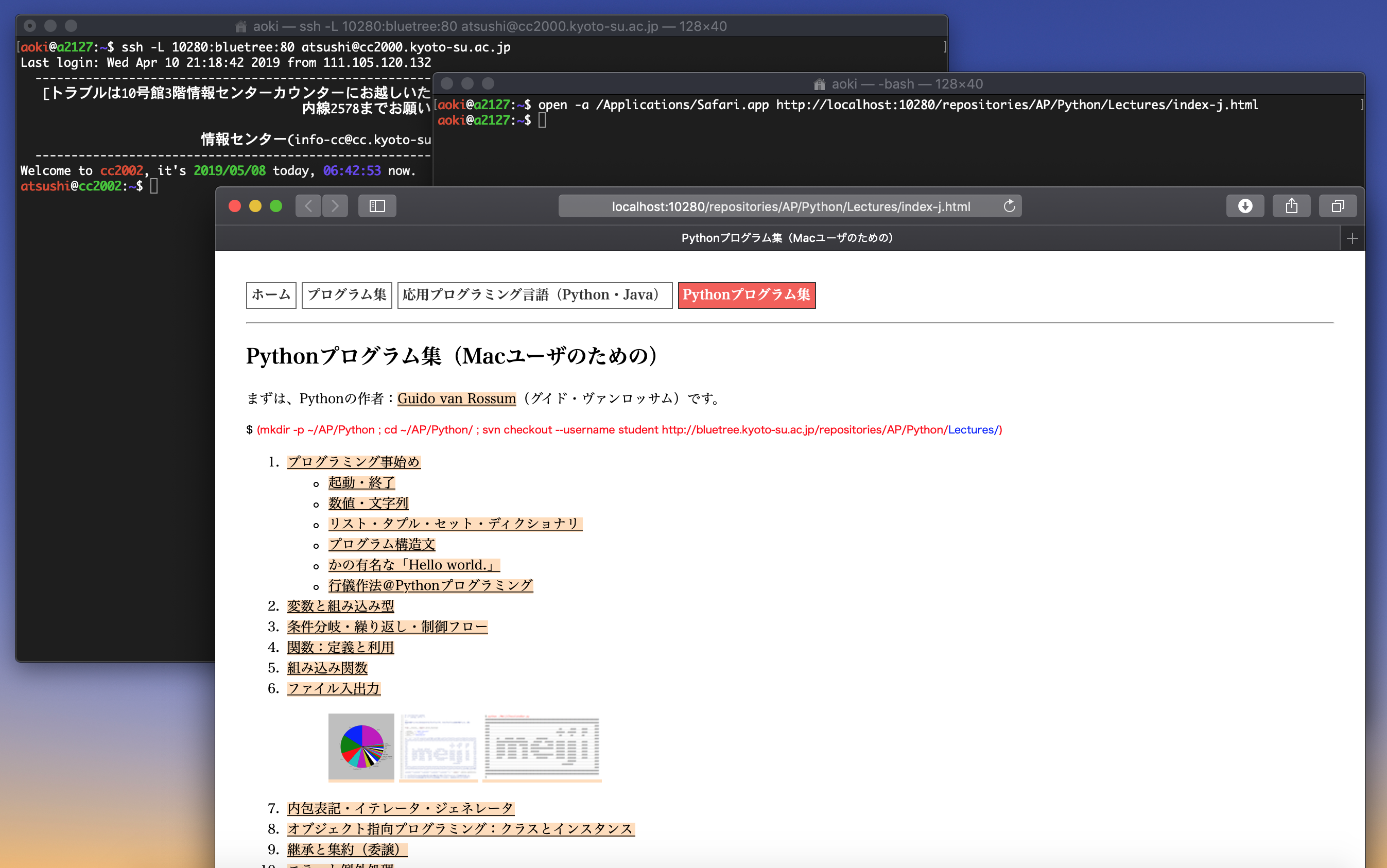1387x868 pixels.
Task: Open the ファイル入出力 link
Action: point(334,688)
